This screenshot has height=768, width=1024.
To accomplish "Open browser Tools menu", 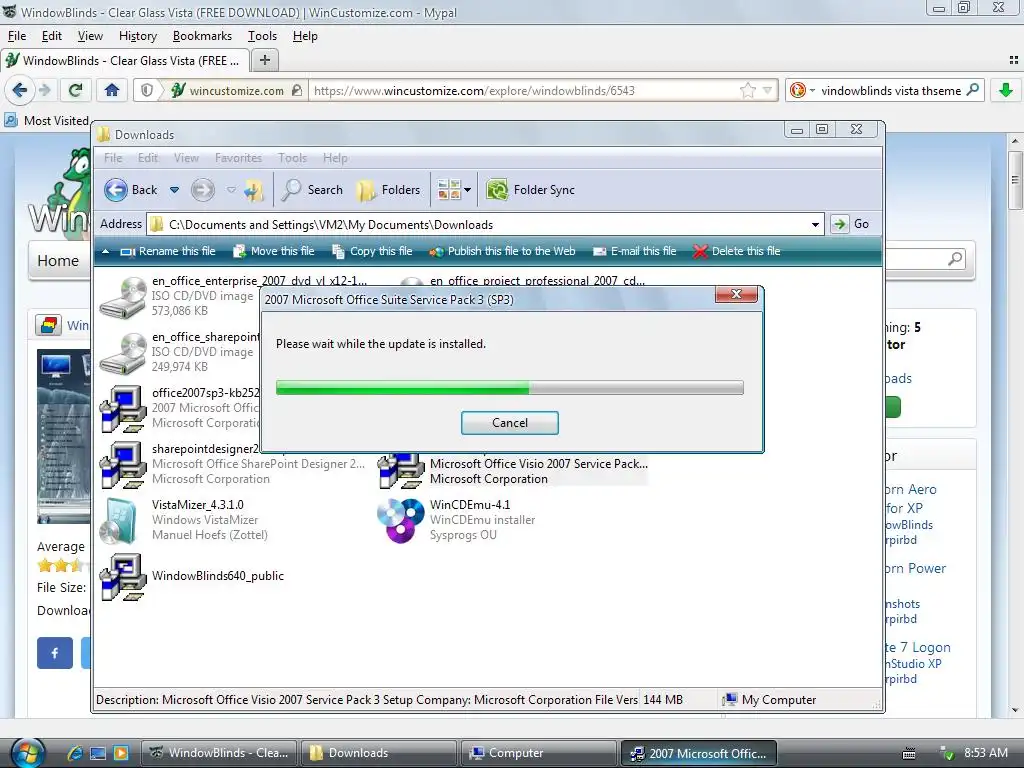I will pos(262,36).
